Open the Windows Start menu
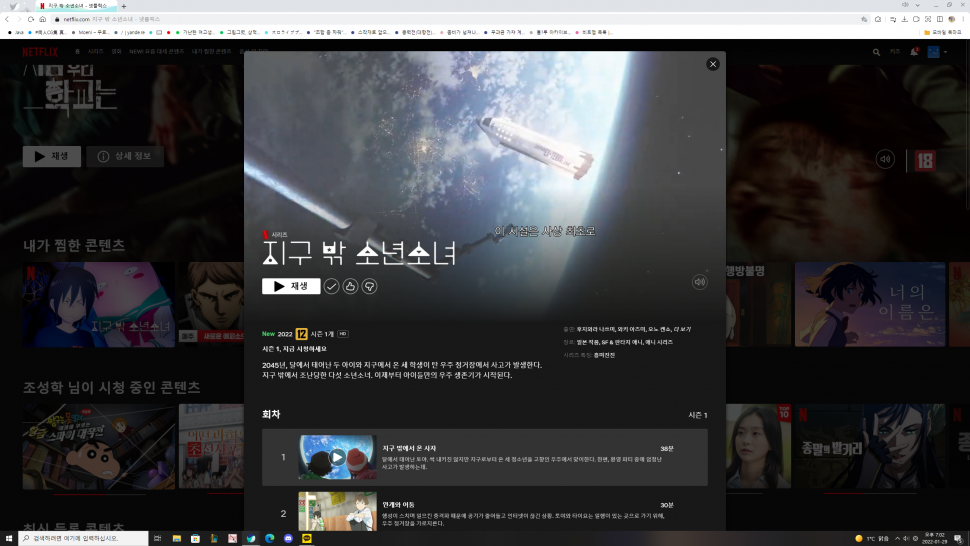 tap(9, 539)
